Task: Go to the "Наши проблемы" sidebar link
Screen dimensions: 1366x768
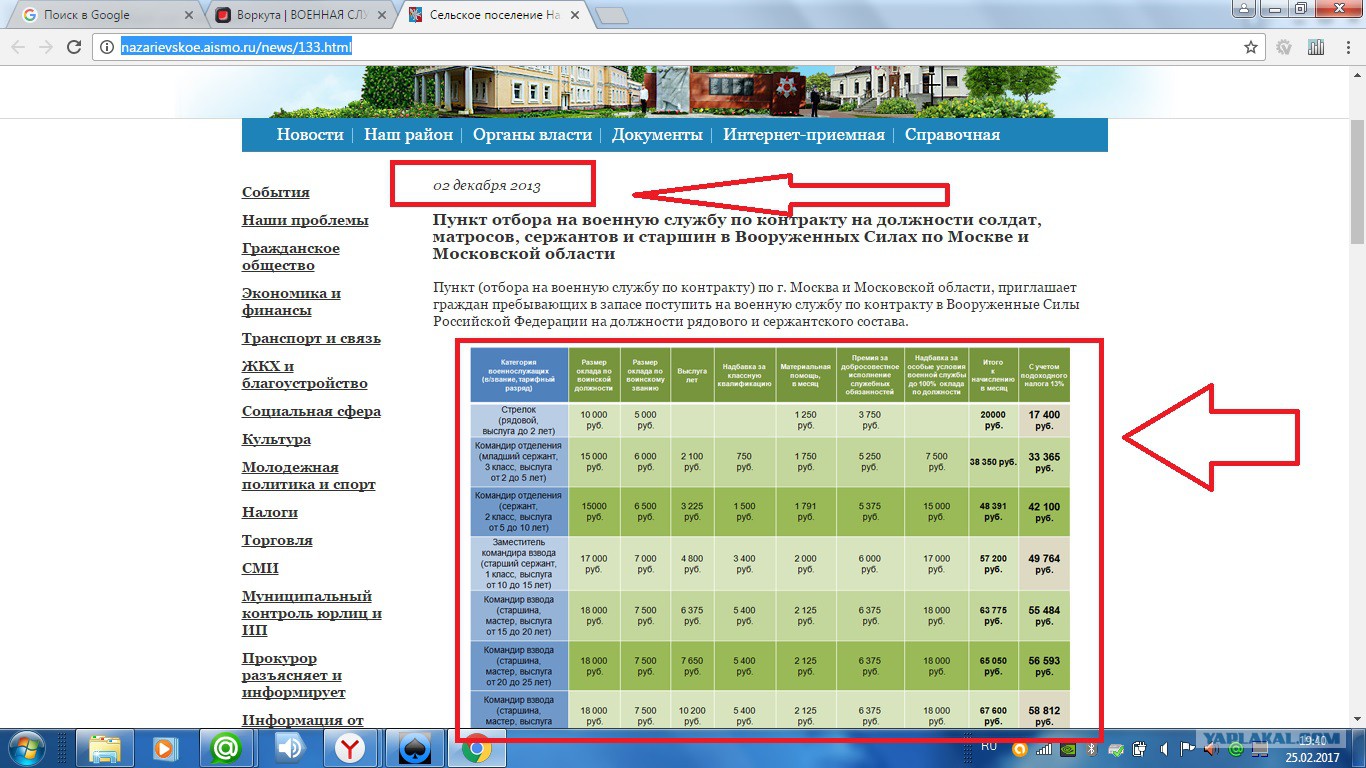Action: (x=305, y=220)
